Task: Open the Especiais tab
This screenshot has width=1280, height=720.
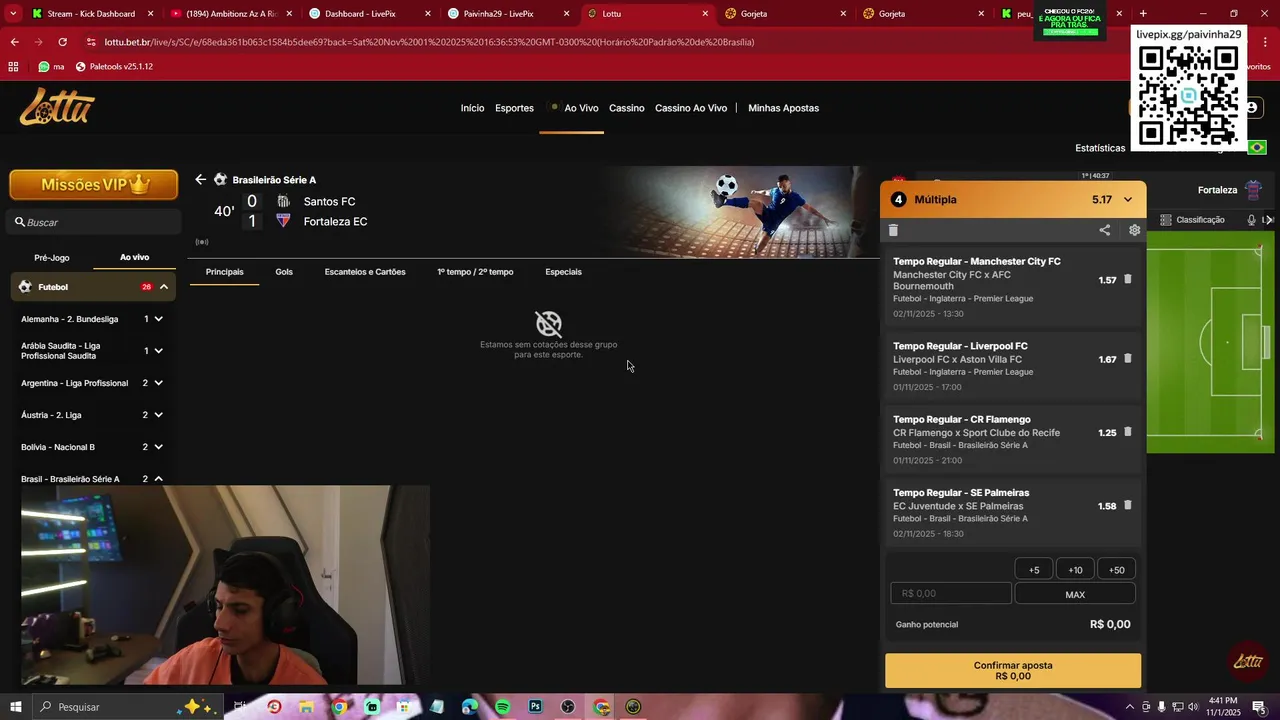Action: pyautogui.click(x=563, y=272)
